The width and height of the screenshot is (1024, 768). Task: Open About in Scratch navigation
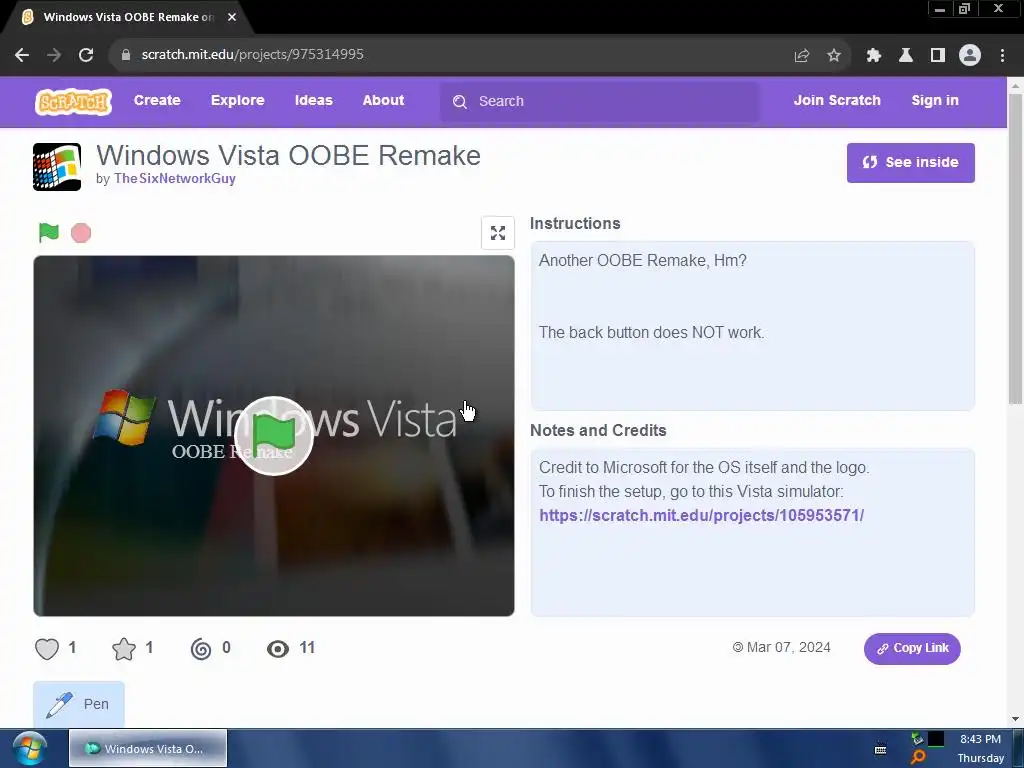[383, 101]
